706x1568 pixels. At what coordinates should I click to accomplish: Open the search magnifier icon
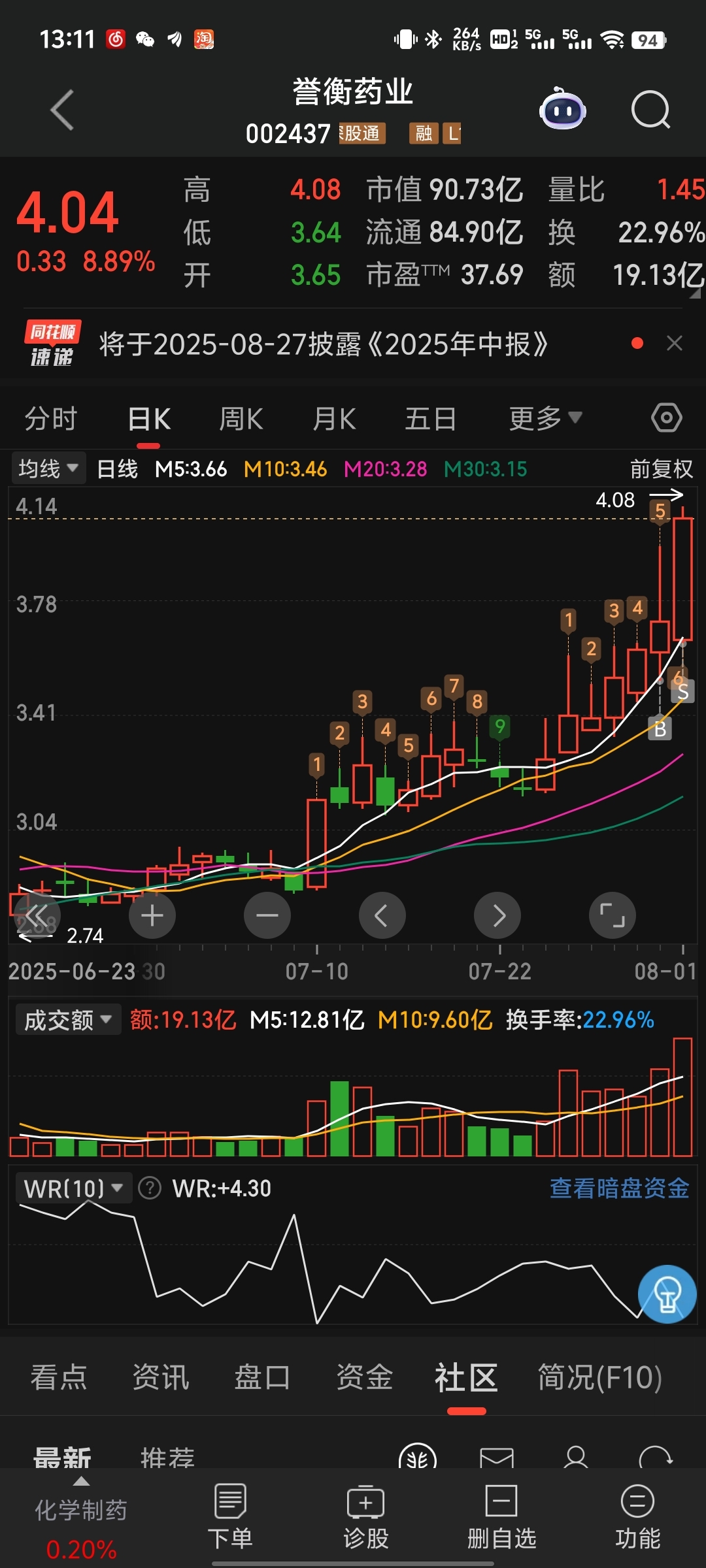point(650,110)
